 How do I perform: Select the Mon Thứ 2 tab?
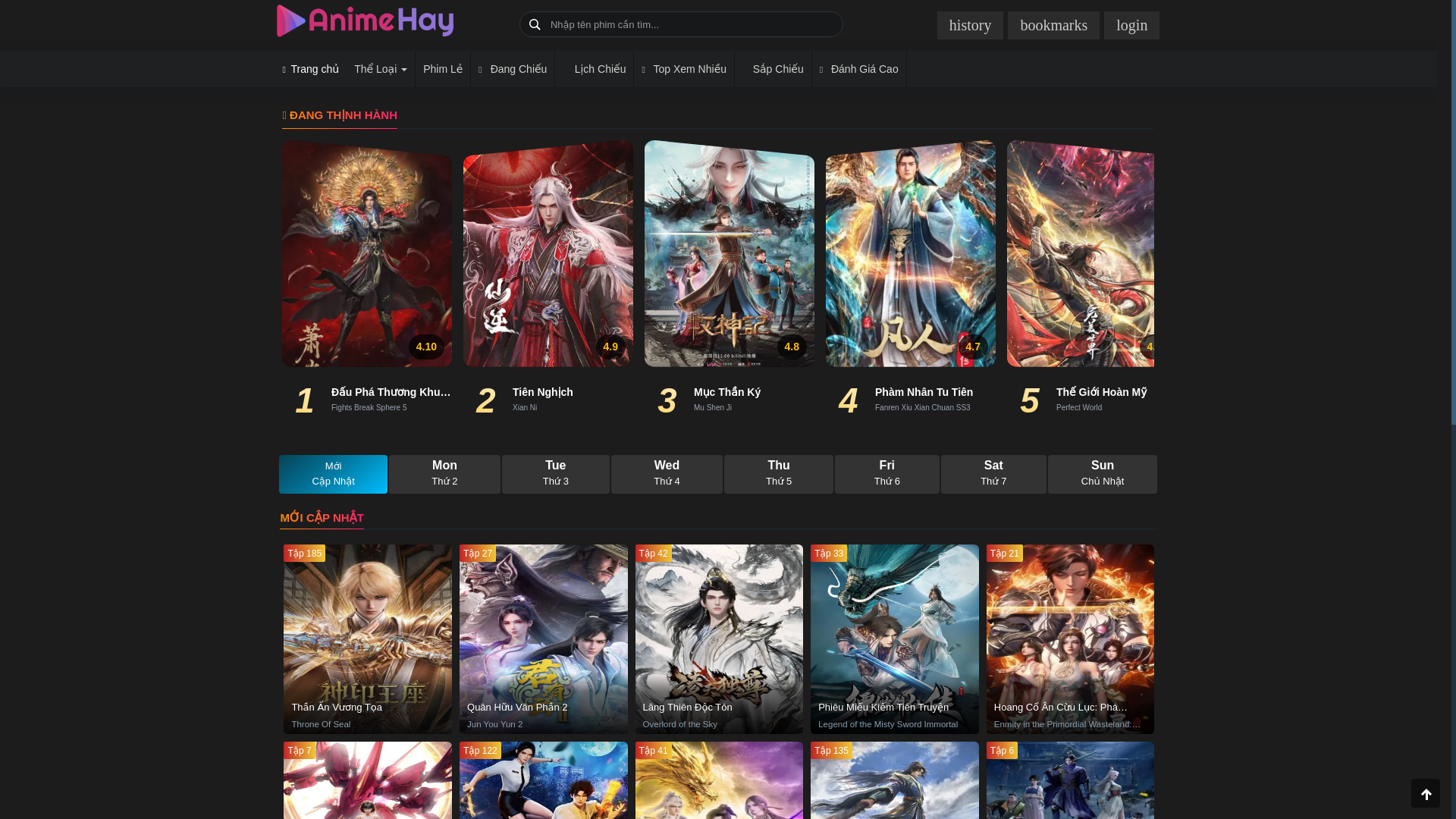444,474
